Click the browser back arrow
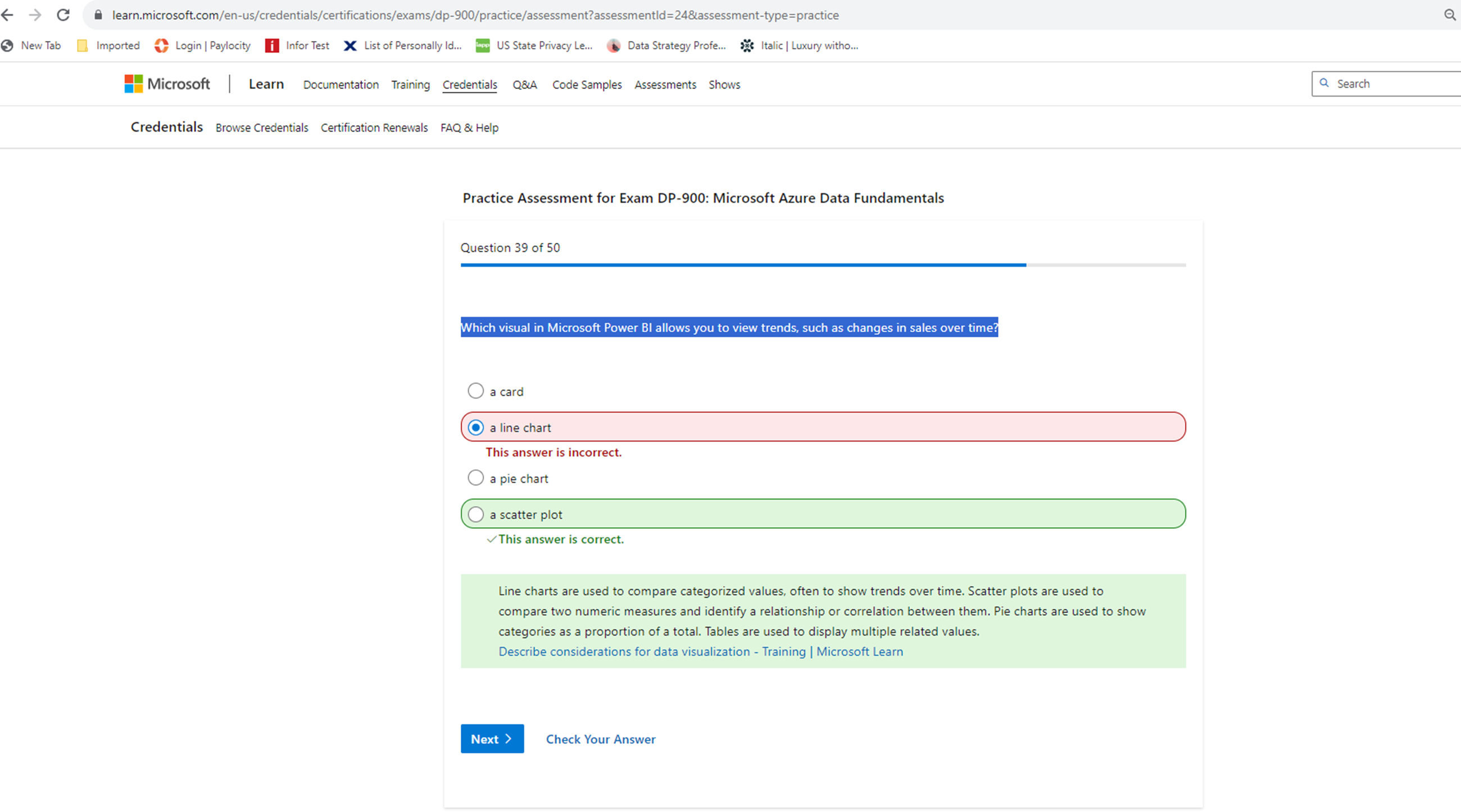Screen dimensions: 1461x812 click(8, 15)
